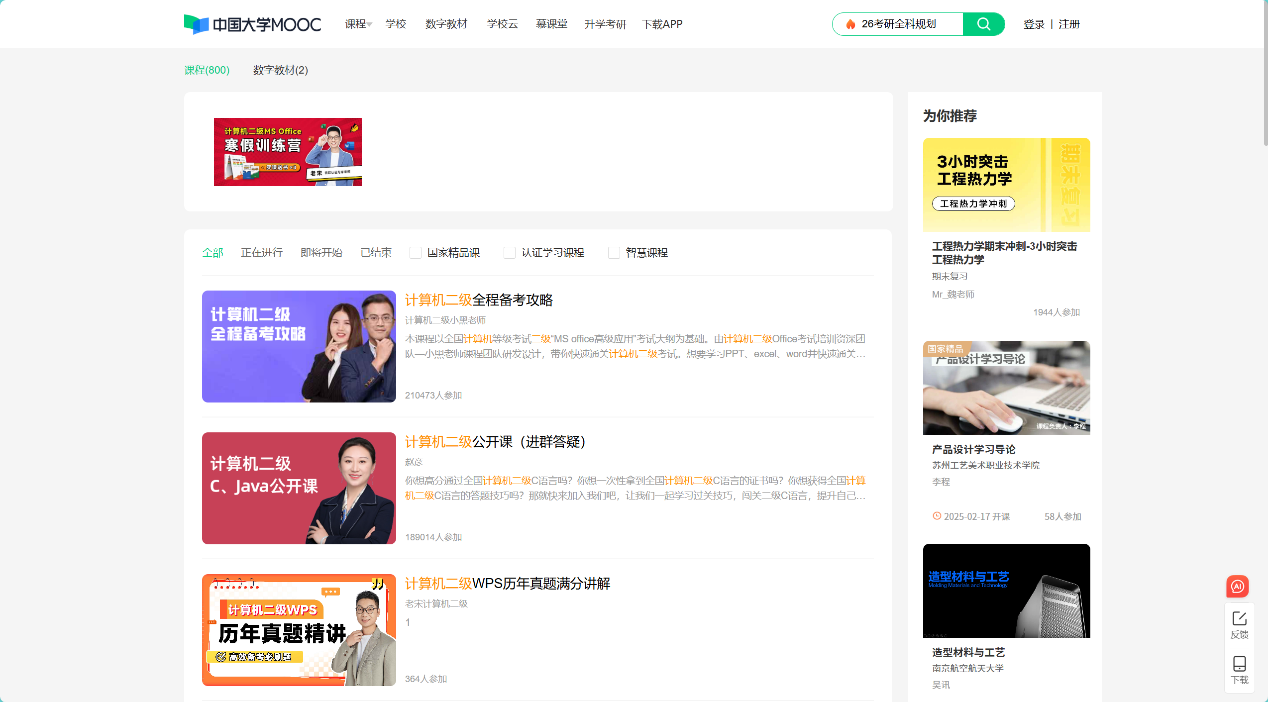Viewport: 1268px width, 702px height.
Task: Select the 正在进行 filter tab
Action: click(261, 253)
